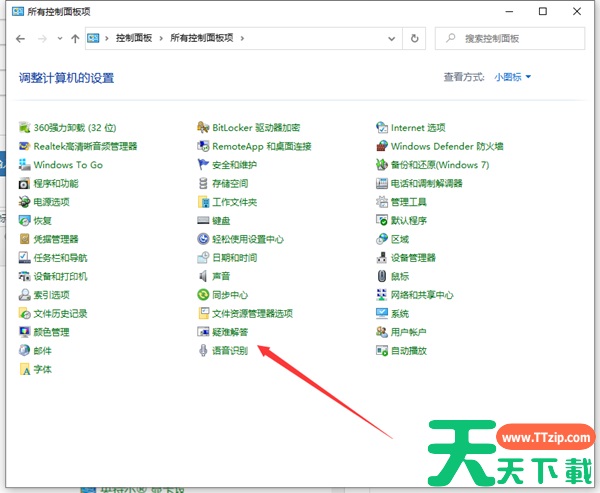Open 360强力卸载 (32 位)
Viewport: 600px width, 493px height.
pos(74,128)
